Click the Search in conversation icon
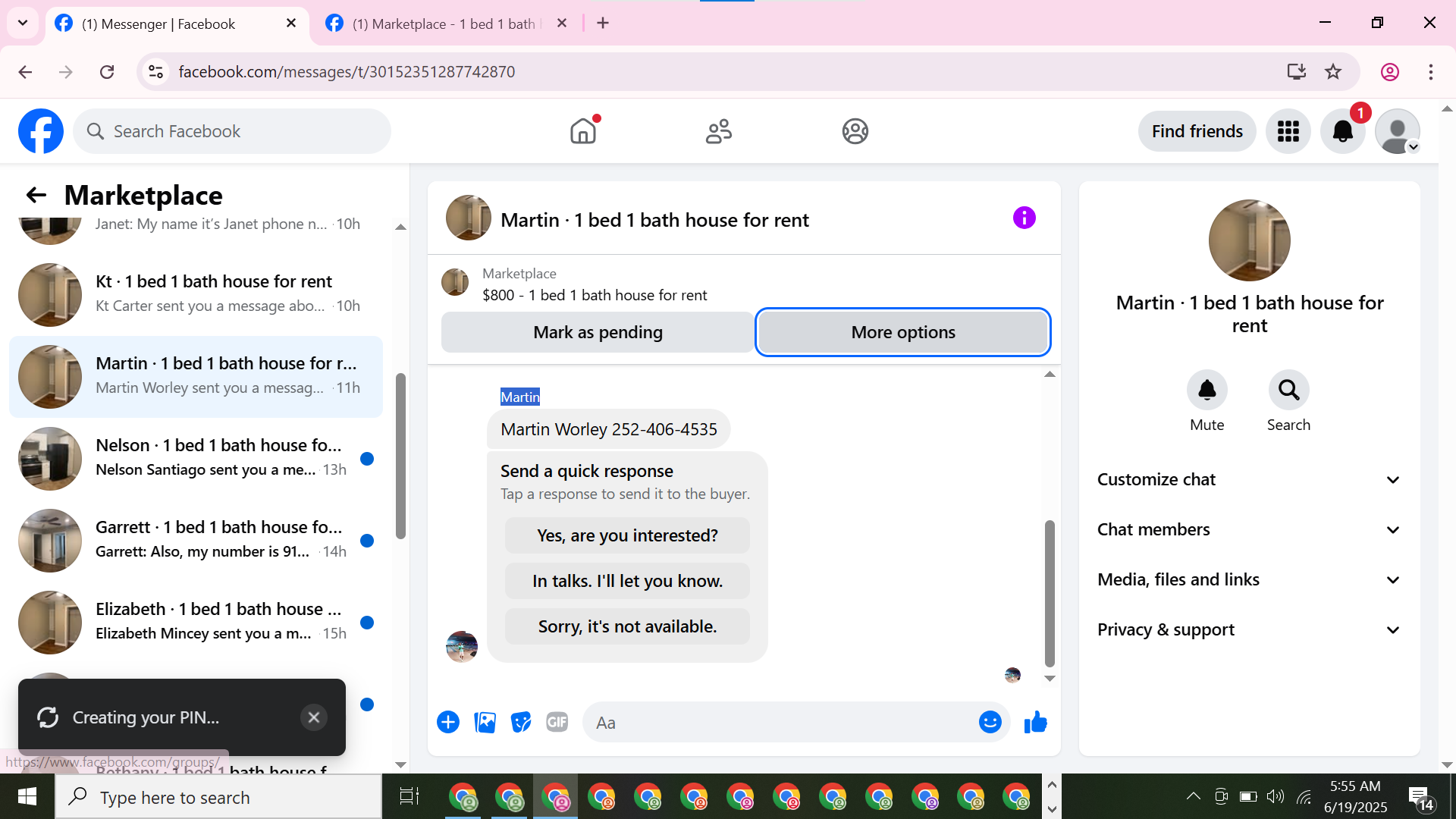 [x=1288, y=390]
